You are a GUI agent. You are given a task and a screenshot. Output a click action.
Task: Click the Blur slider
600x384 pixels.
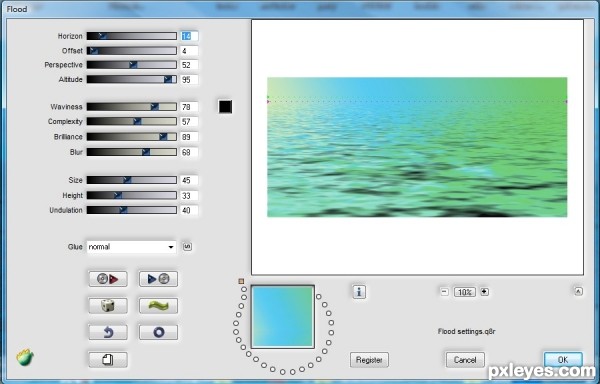coord(132,152)
